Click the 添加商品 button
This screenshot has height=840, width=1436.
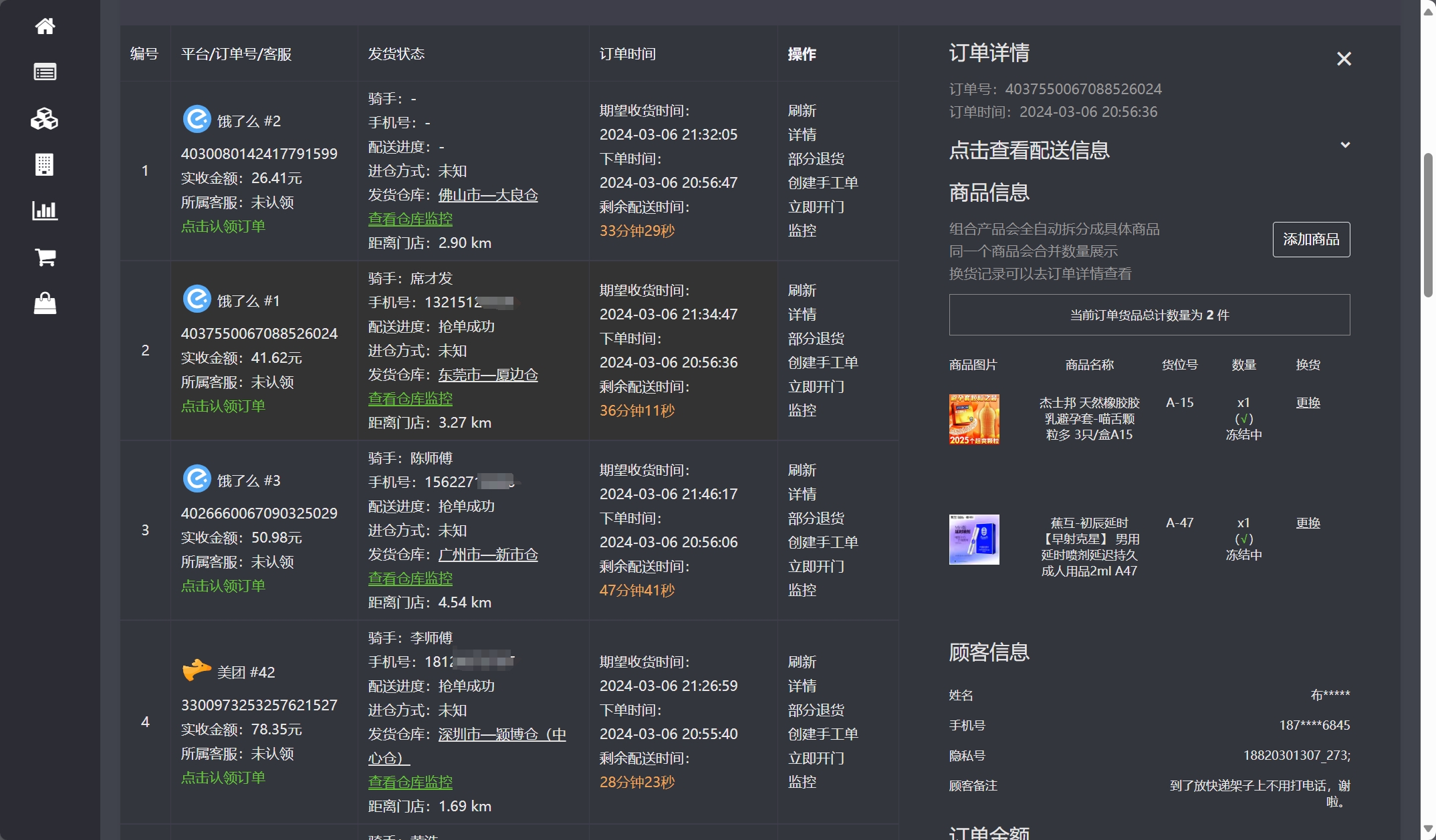[1311, 239]
